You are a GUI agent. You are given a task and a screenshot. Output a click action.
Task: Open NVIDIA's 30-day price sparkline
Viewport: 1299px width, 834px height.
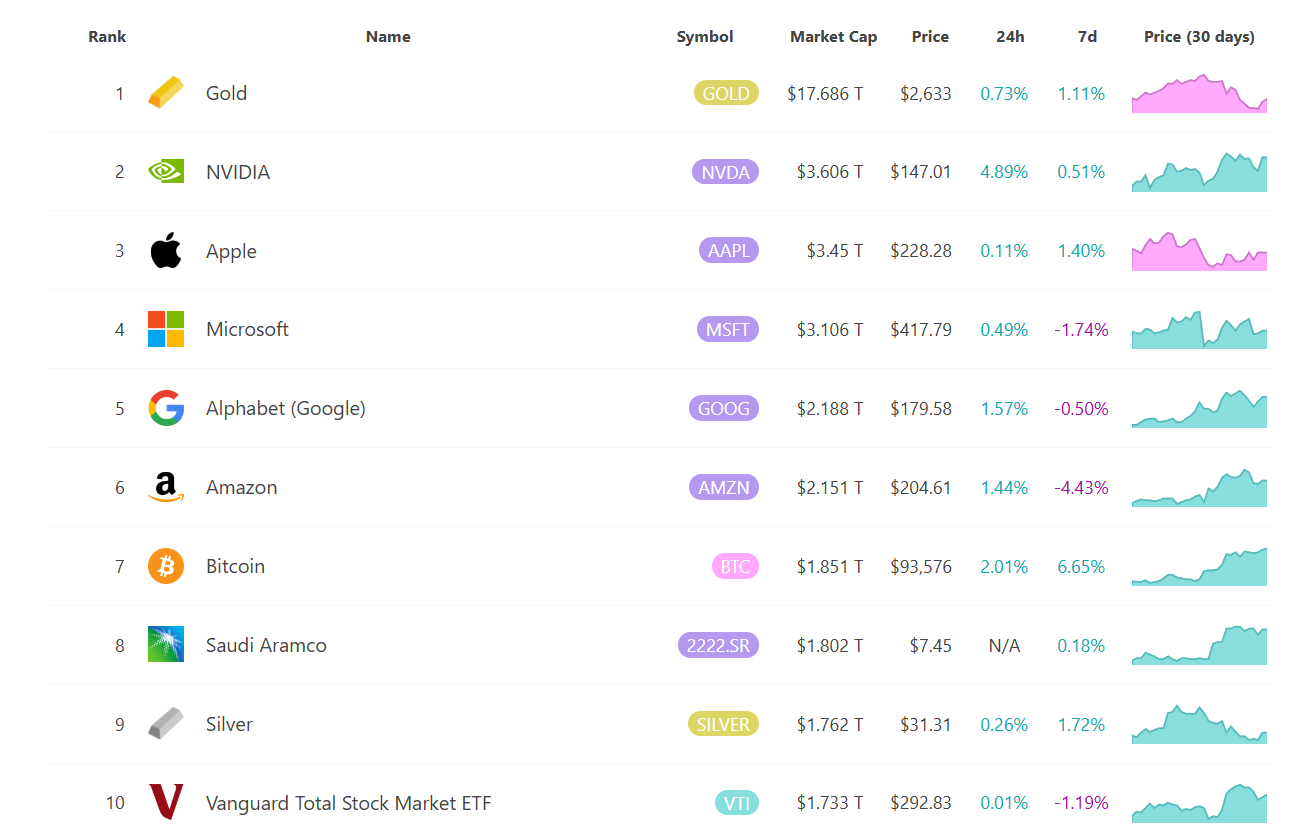[1199, 172]
